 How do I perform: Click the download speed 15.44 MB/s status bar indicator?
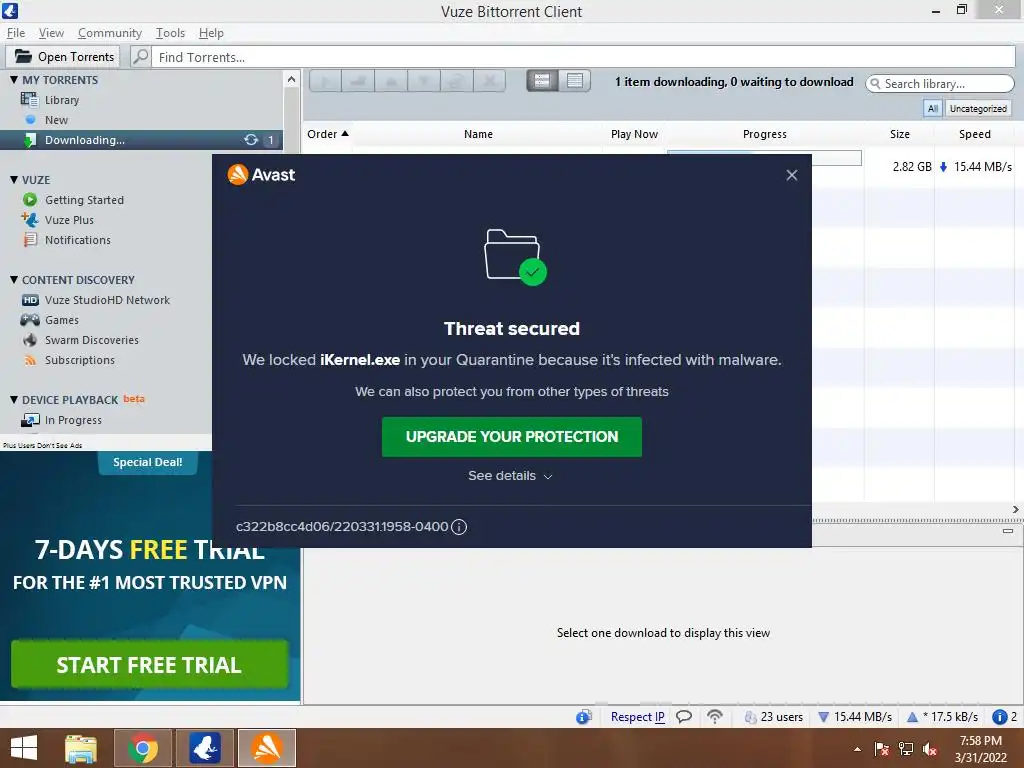[x=855, y=716]
